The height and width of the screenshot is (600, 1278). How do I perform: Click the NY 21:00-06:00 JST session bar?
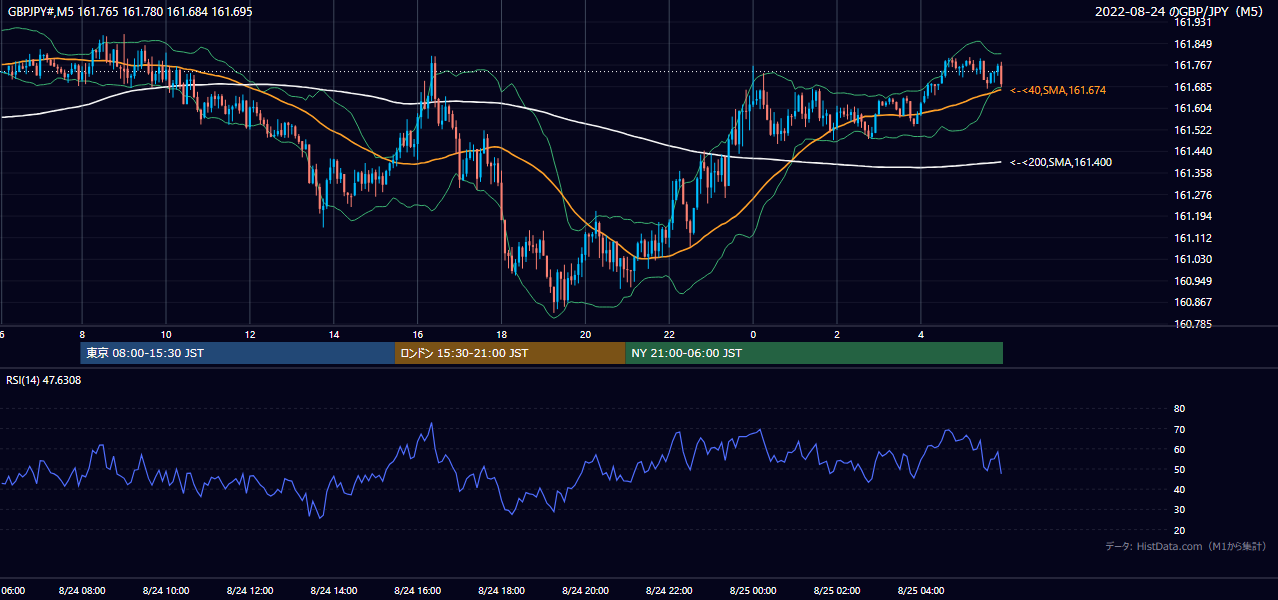(x=814, y=353)
